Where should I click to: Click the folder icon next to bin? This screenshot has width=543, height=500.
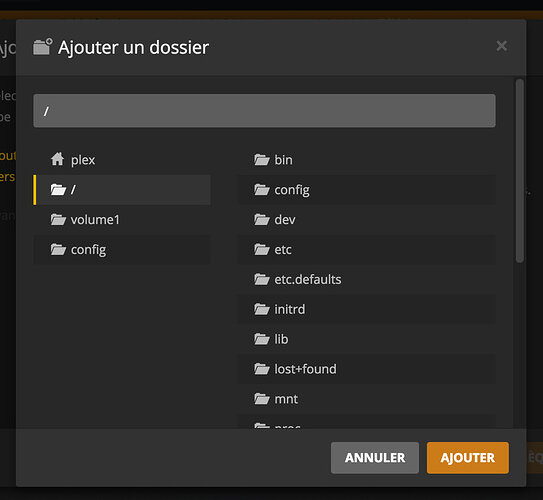click(261, 160)
